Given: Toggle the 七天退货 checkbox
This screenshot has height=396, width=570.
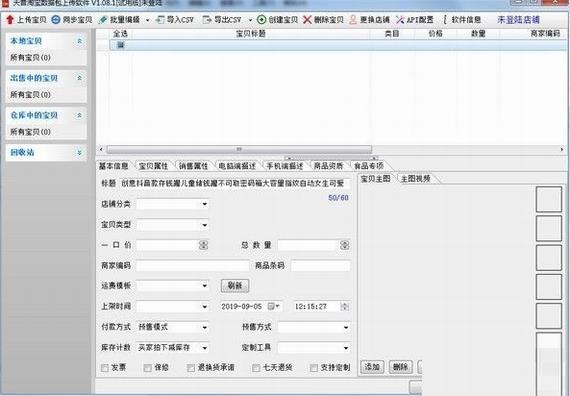Looking at the screenshot, I should [x=256, y=368].
